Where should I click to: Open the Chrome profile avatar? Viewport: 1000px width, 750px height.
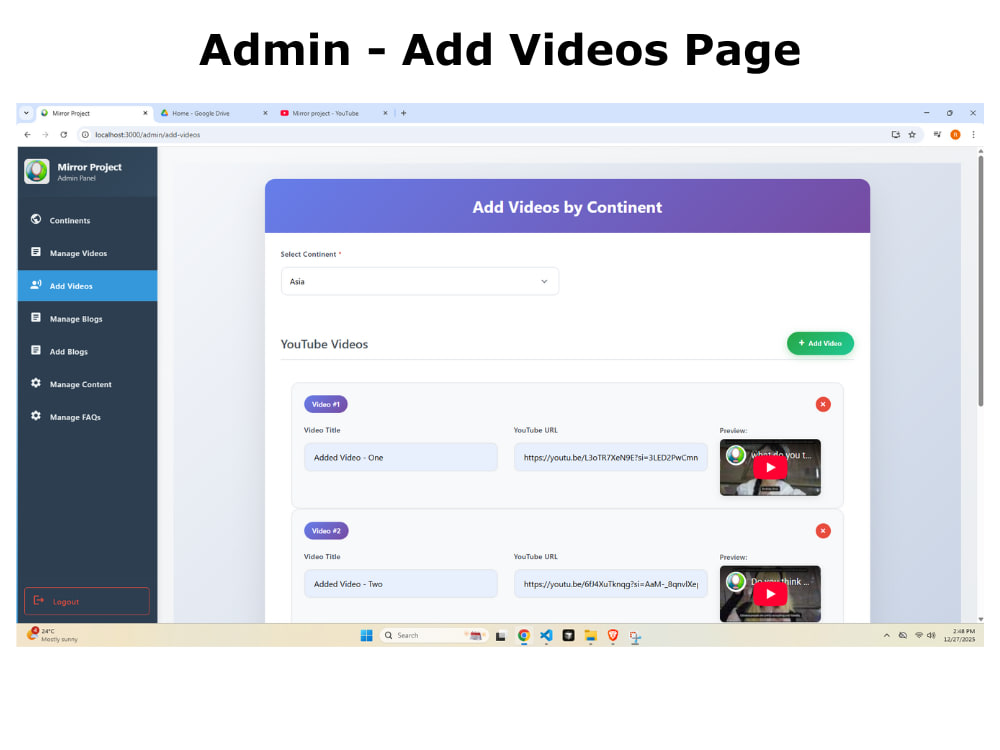pyautogui.click(x=955, y=135)
